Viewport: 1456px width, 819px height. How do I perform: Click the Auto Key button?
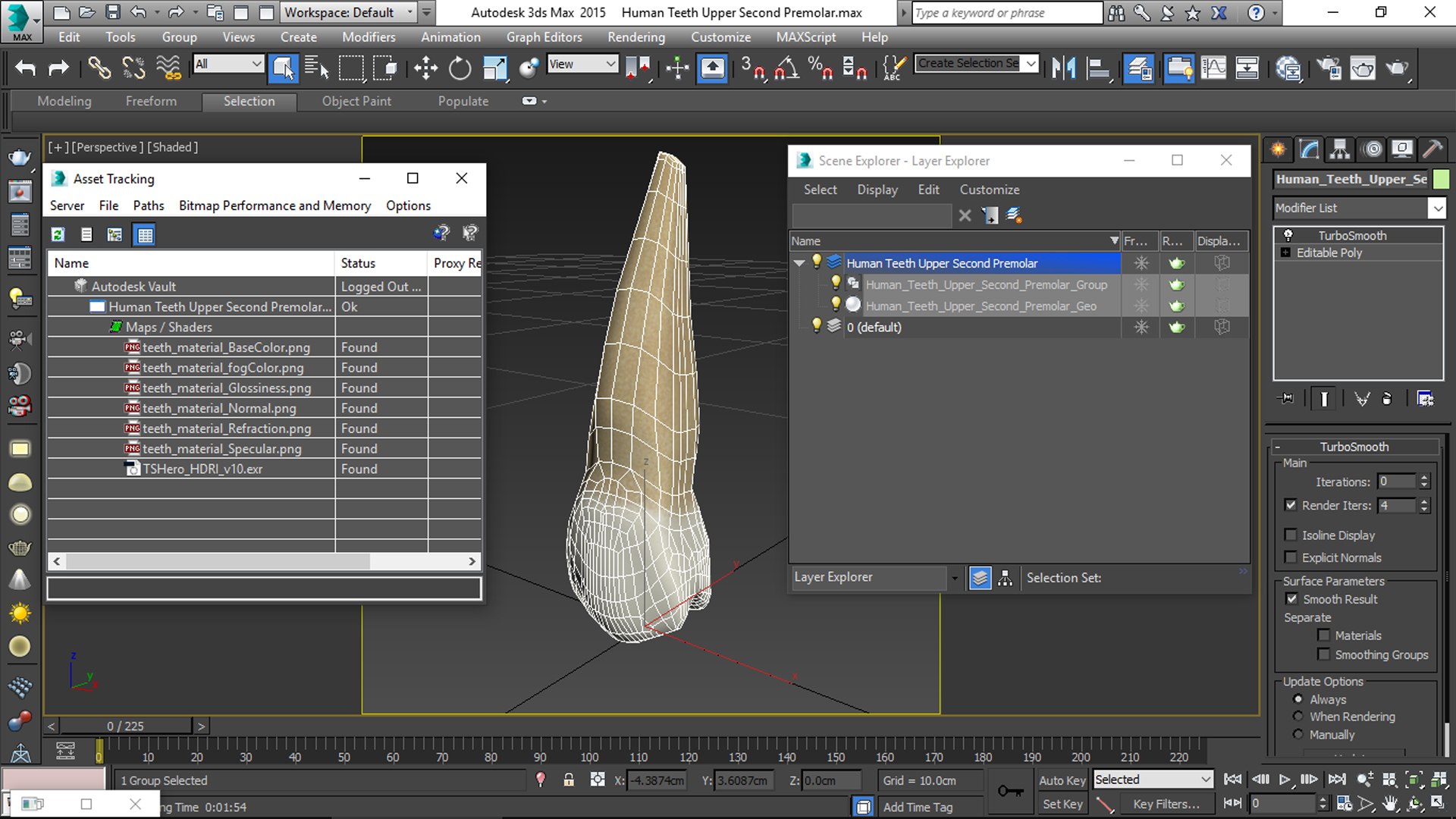pyautogui.click(x=1062, y=780)
